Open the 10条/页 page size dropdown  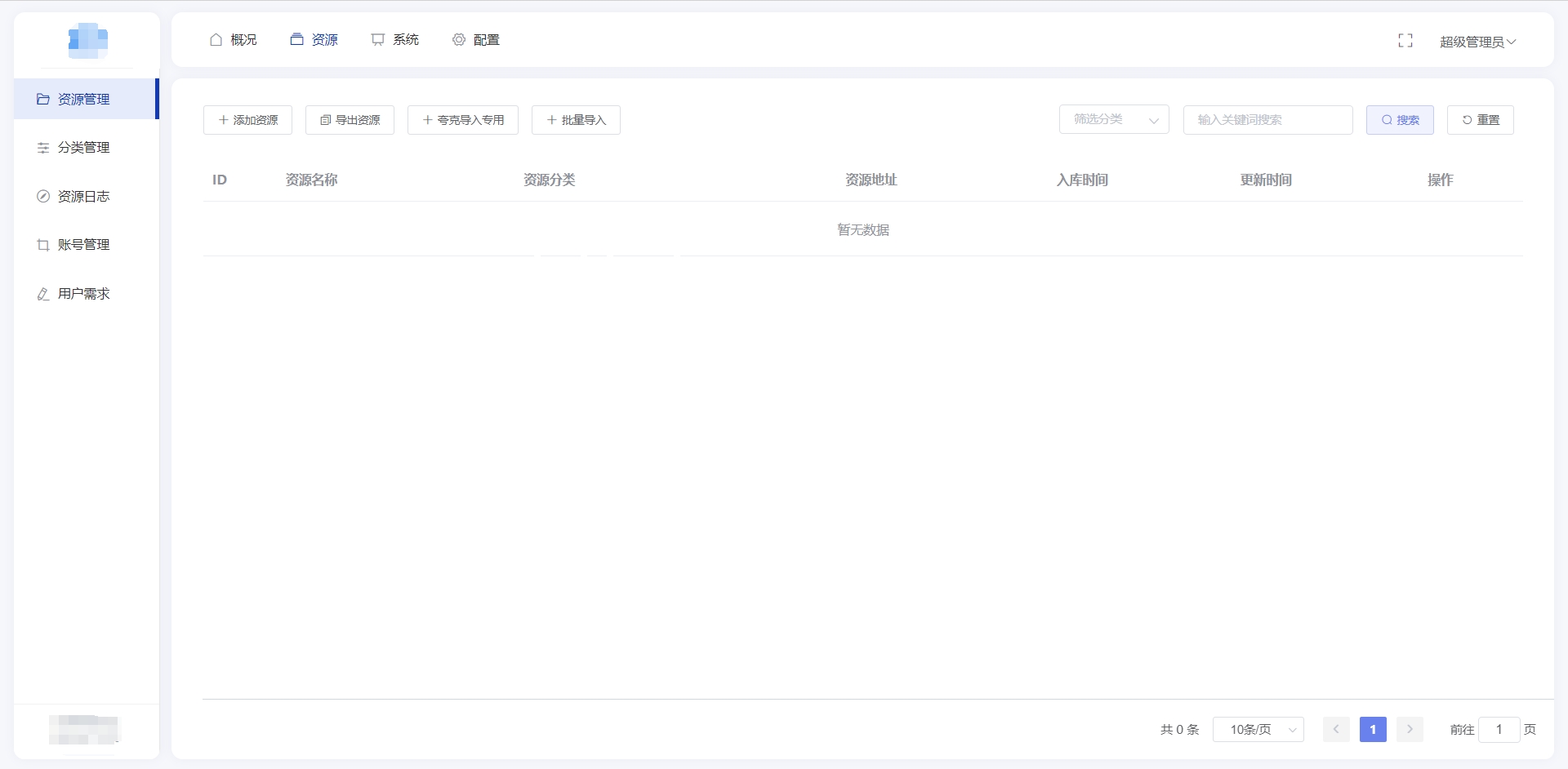[1258, 730]
